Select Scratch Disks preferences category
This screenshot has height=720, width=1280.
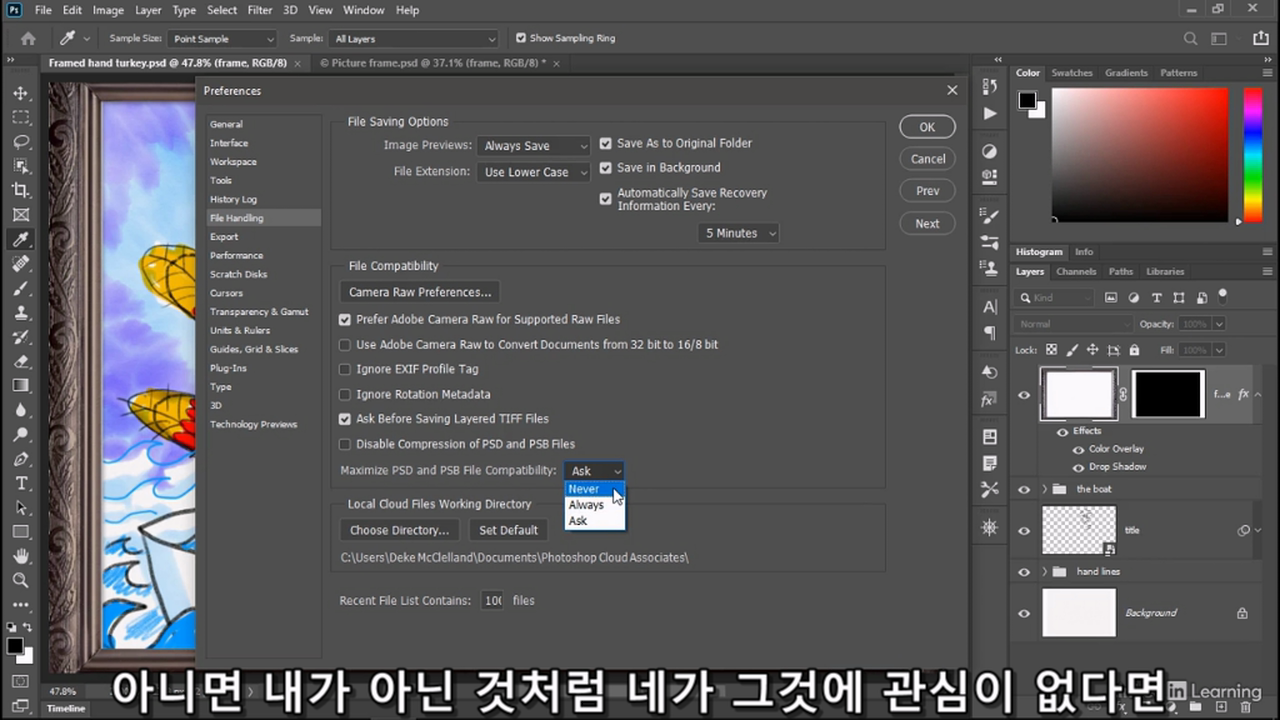[239, 274]
